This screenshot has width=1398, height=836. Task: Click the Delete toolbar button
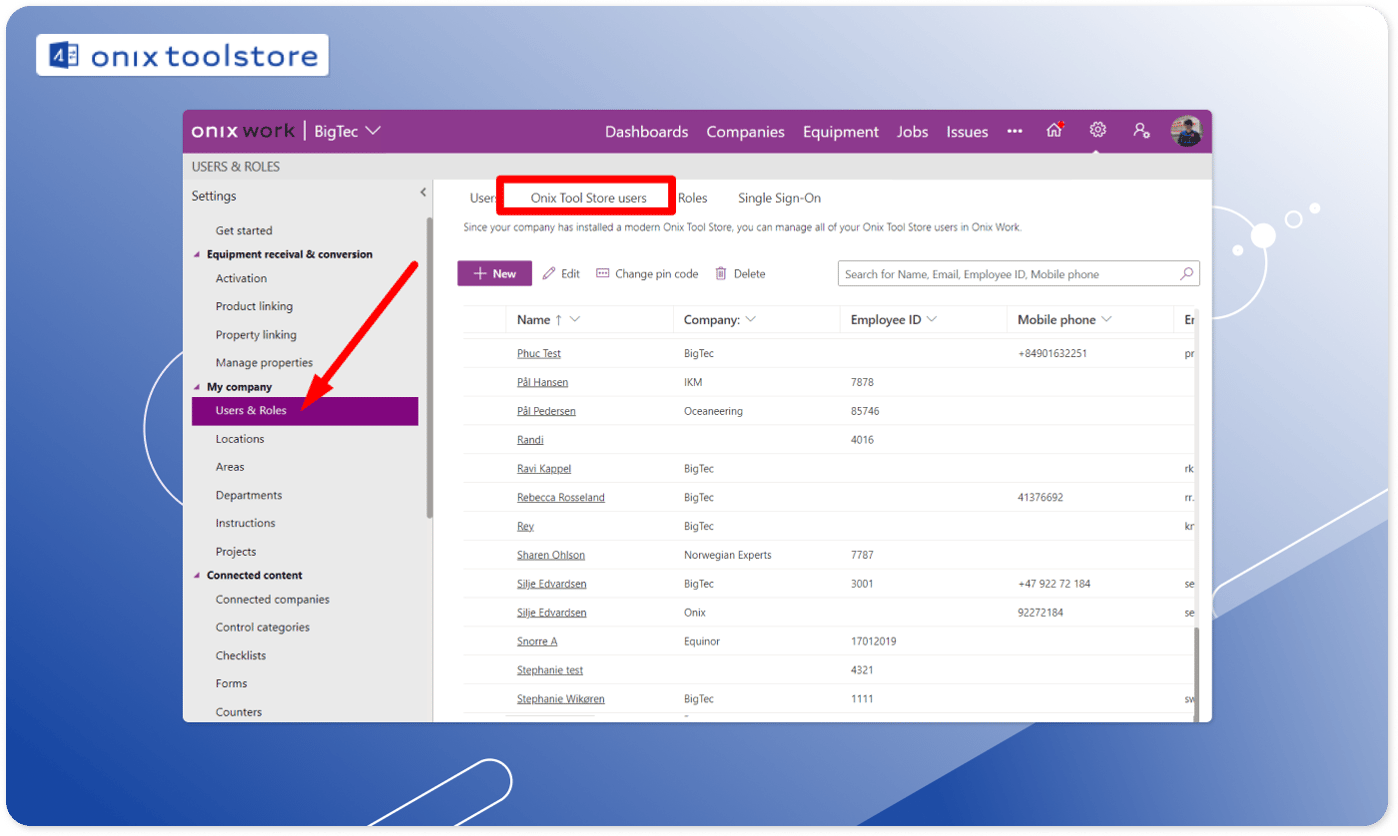tap(740, 274)
